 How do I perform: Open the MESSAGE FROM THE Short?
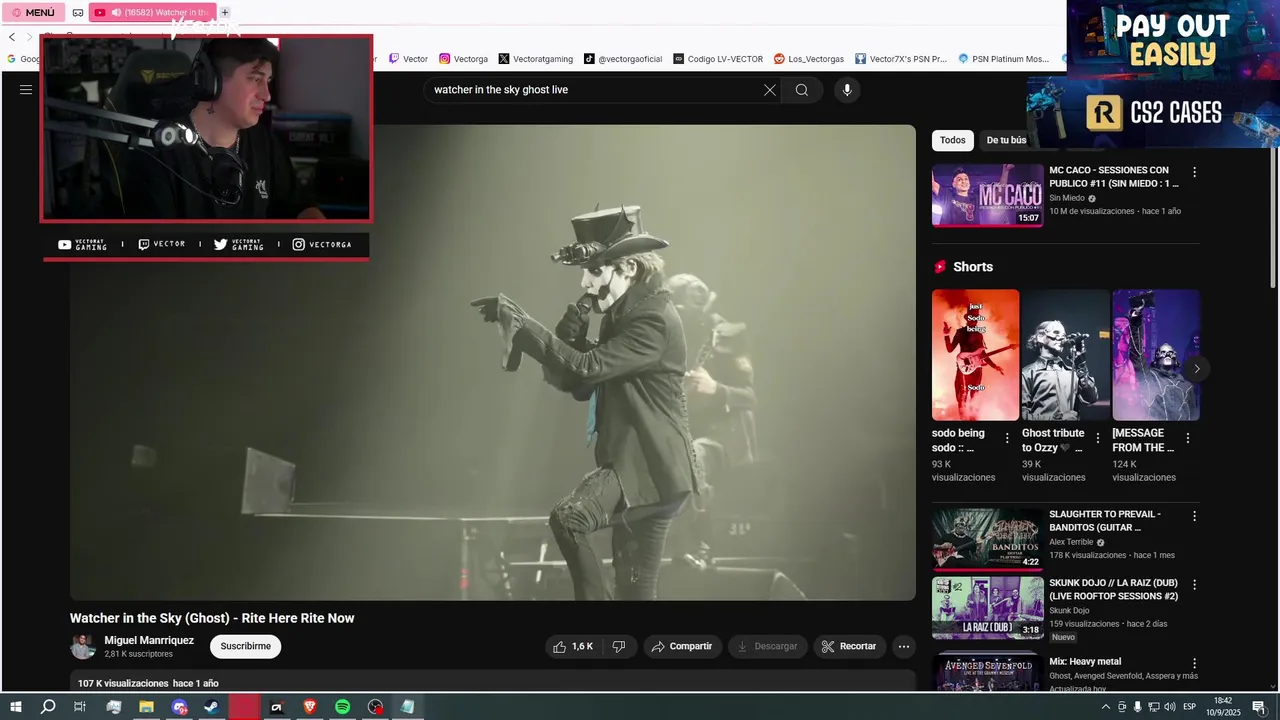tap(1156, 355)
